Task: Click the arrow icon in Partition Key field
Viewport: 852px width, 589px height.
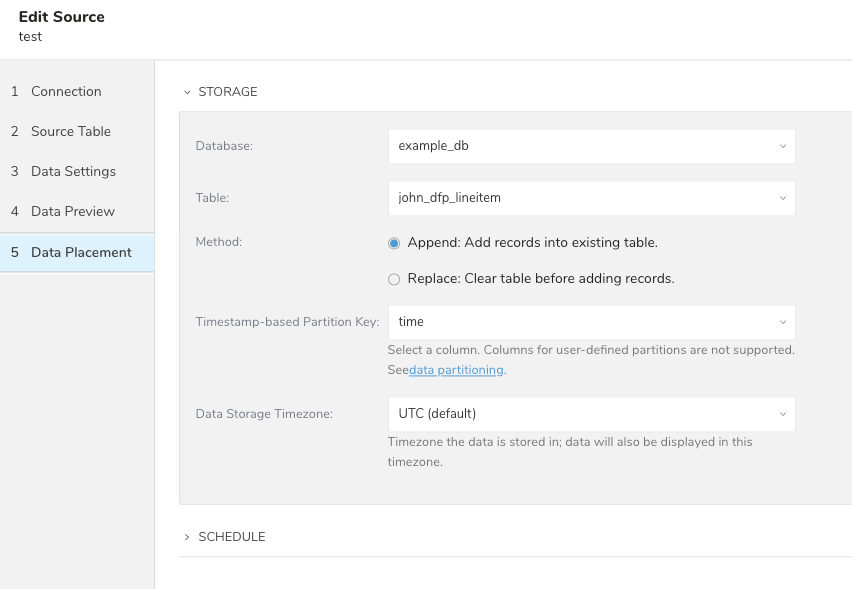Action: 781,322
